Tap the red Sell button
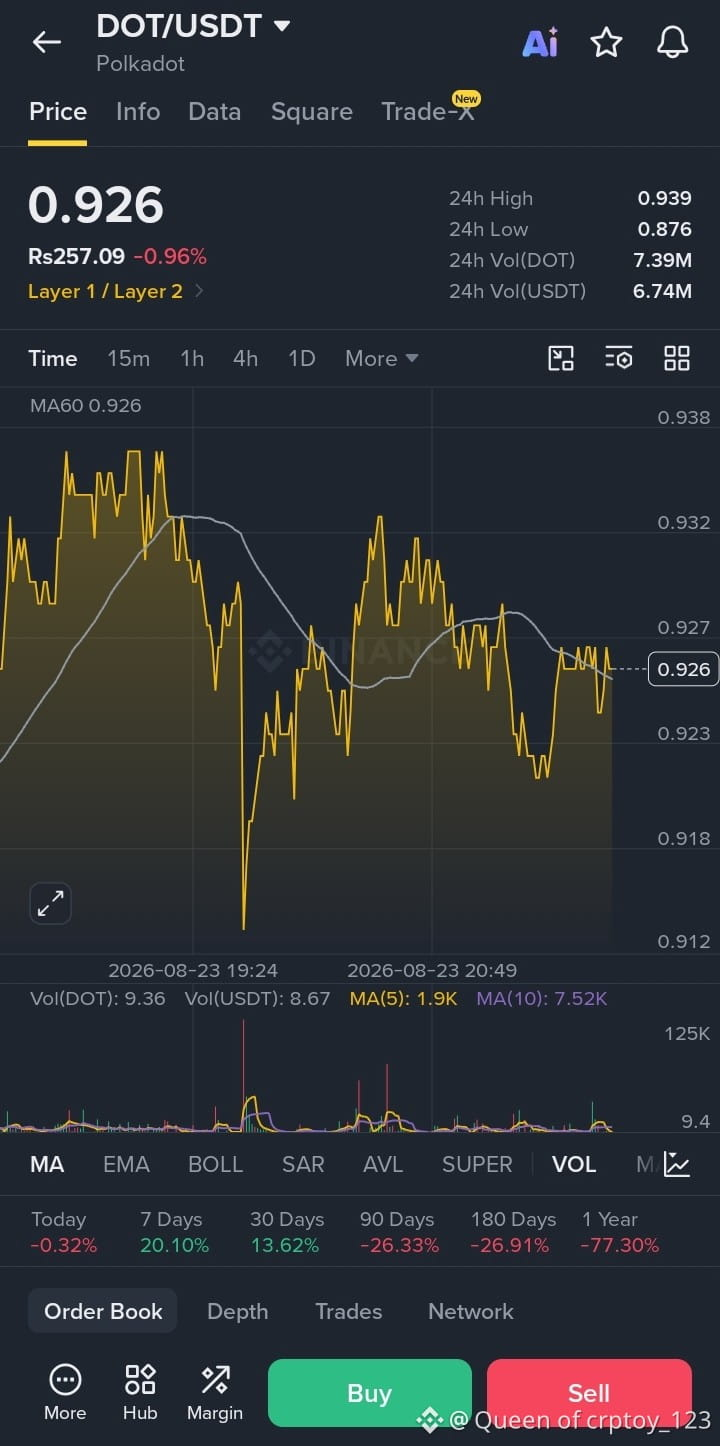 589,1393
